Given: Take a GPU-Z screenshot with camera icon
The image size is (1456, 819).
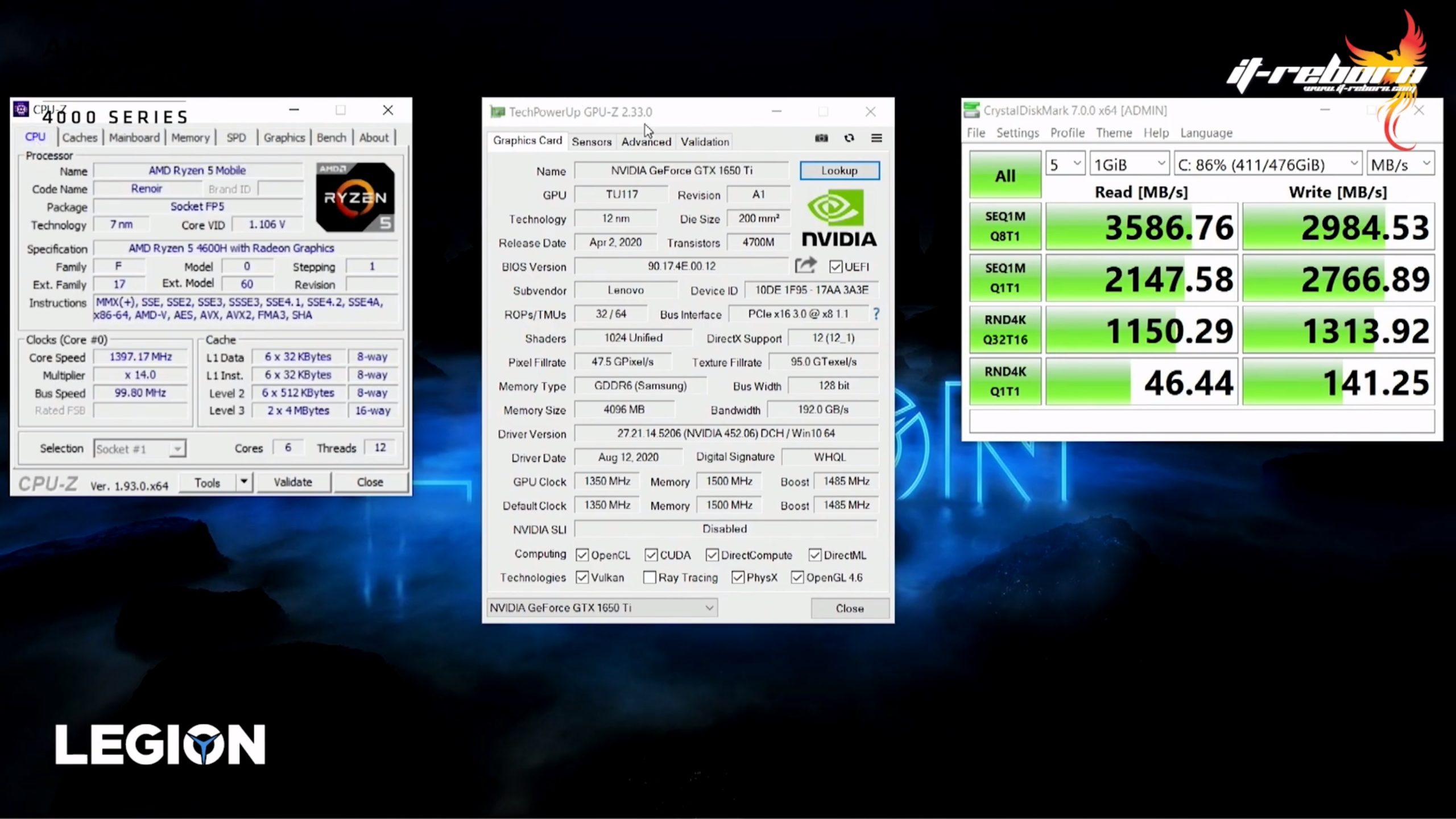Looking at the screenshot, I should pos(821,138).
